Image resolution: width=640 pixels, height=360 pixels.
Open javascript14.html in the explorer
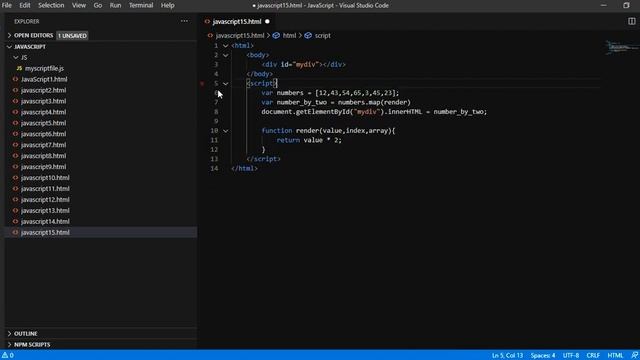click(x=45, y=221)
